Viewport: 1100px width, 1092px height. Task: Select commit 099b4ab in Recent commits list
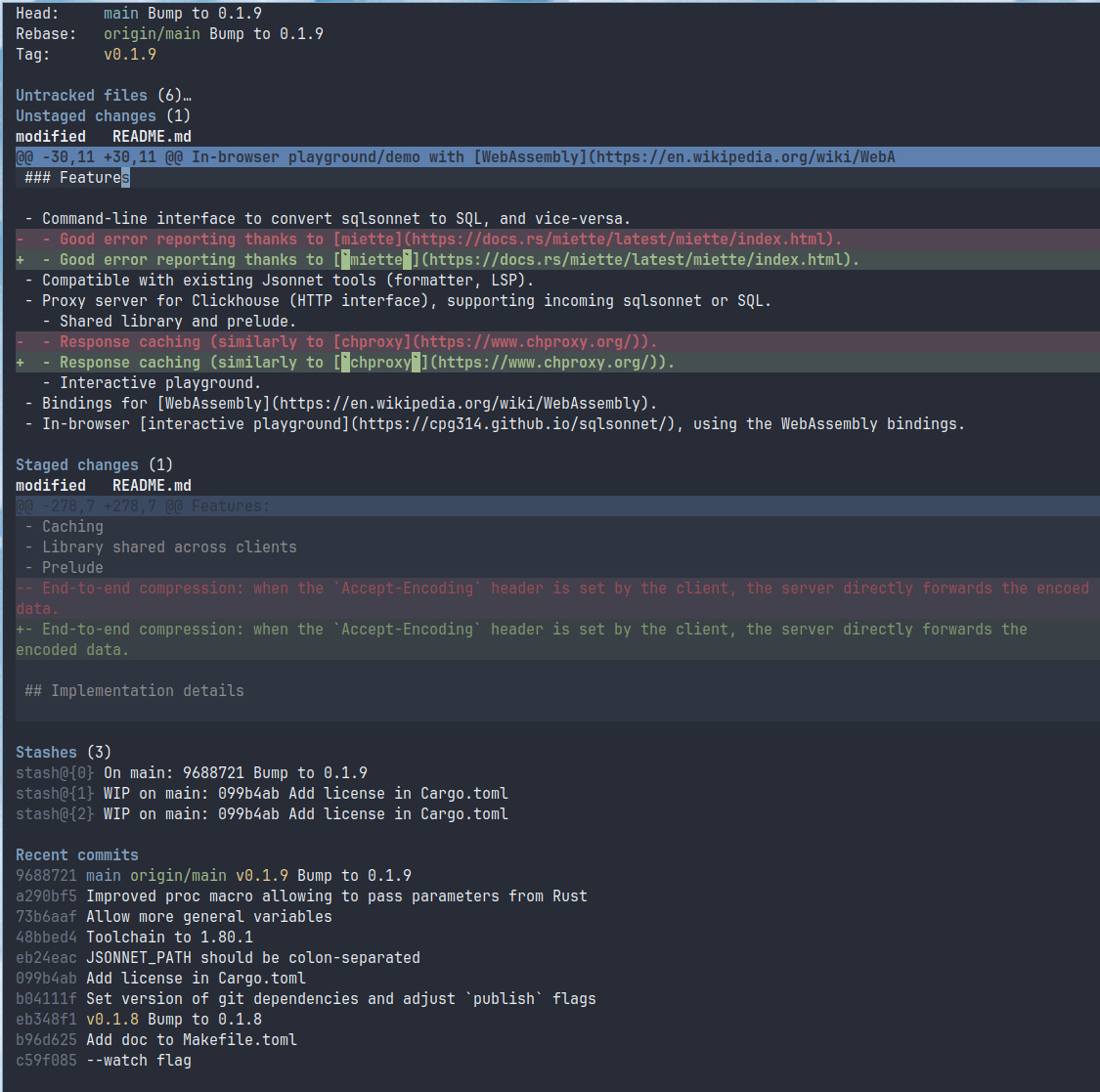tap(160, 978)
